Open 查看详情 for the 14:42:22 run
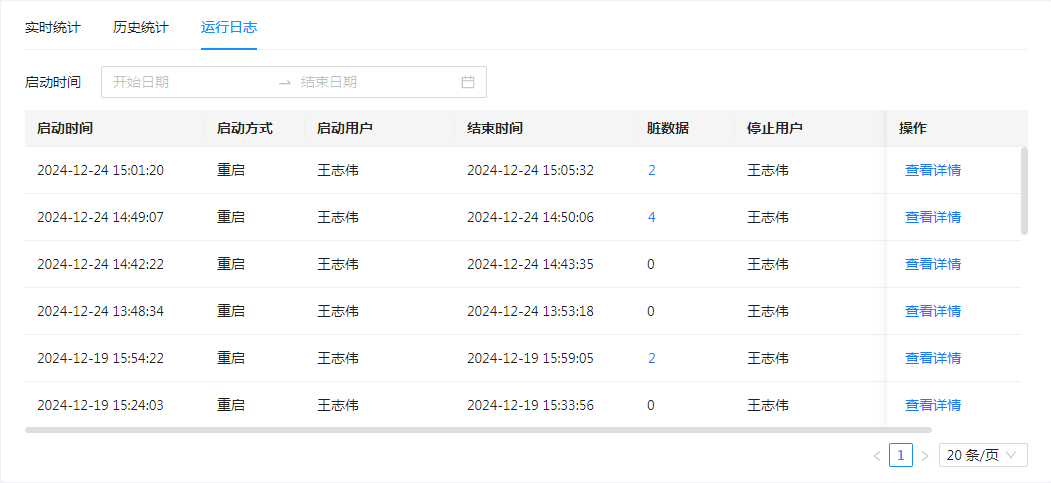Screen dimensions: 1051x483 pos(932,264)
